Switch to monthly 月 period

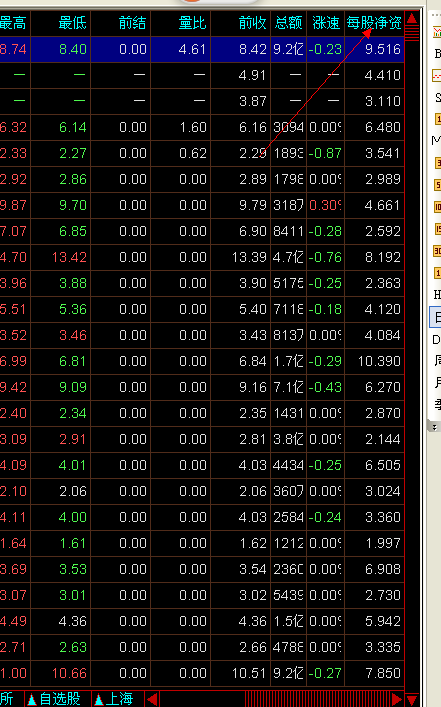pos(437,382)
